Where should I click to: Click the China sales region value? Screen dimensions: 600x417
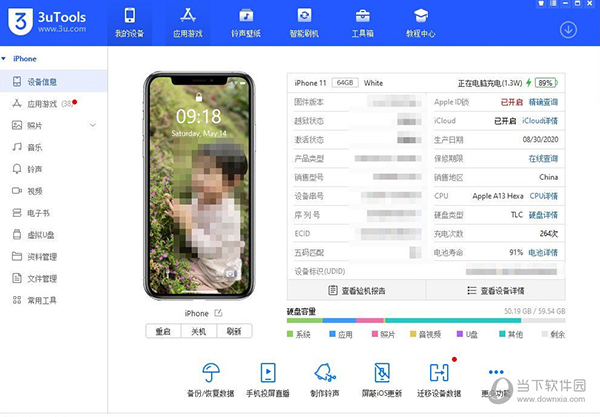[x=549, y=177]
